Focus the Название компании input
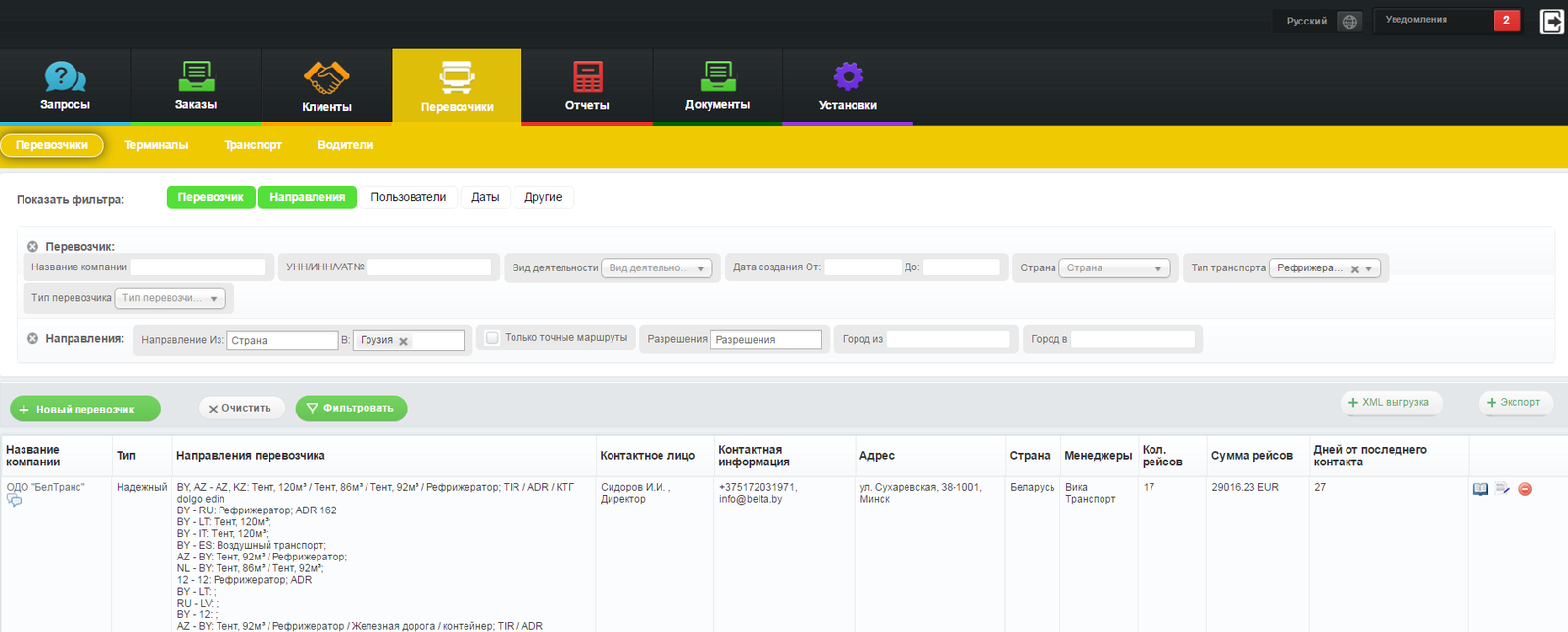 (x=198, y=267)
